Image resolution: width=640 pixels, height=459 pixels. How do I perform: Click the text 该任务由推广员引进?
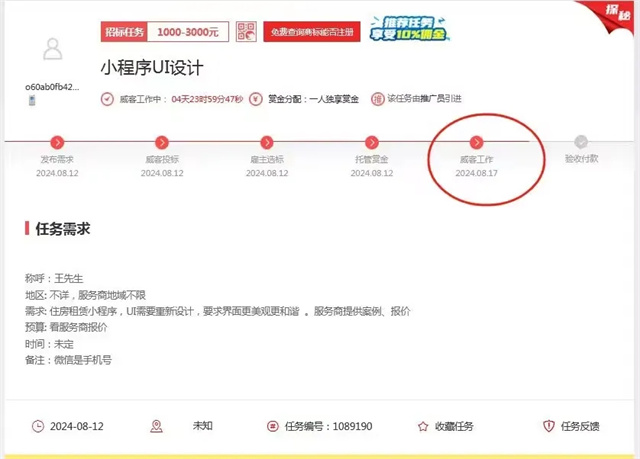point(424,99)
